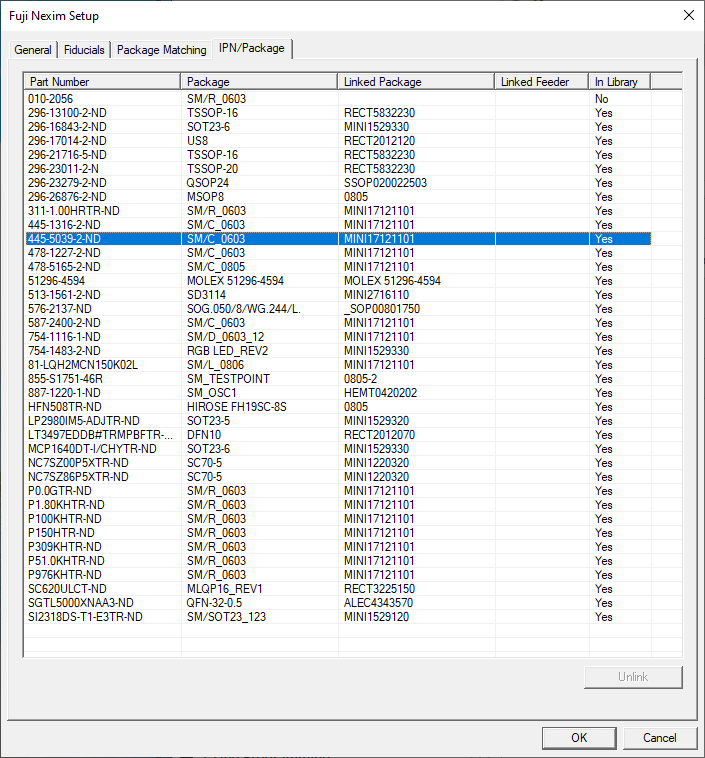
Task: Select part 296-21716-5-ND row
Action: [x=338, y=155]
